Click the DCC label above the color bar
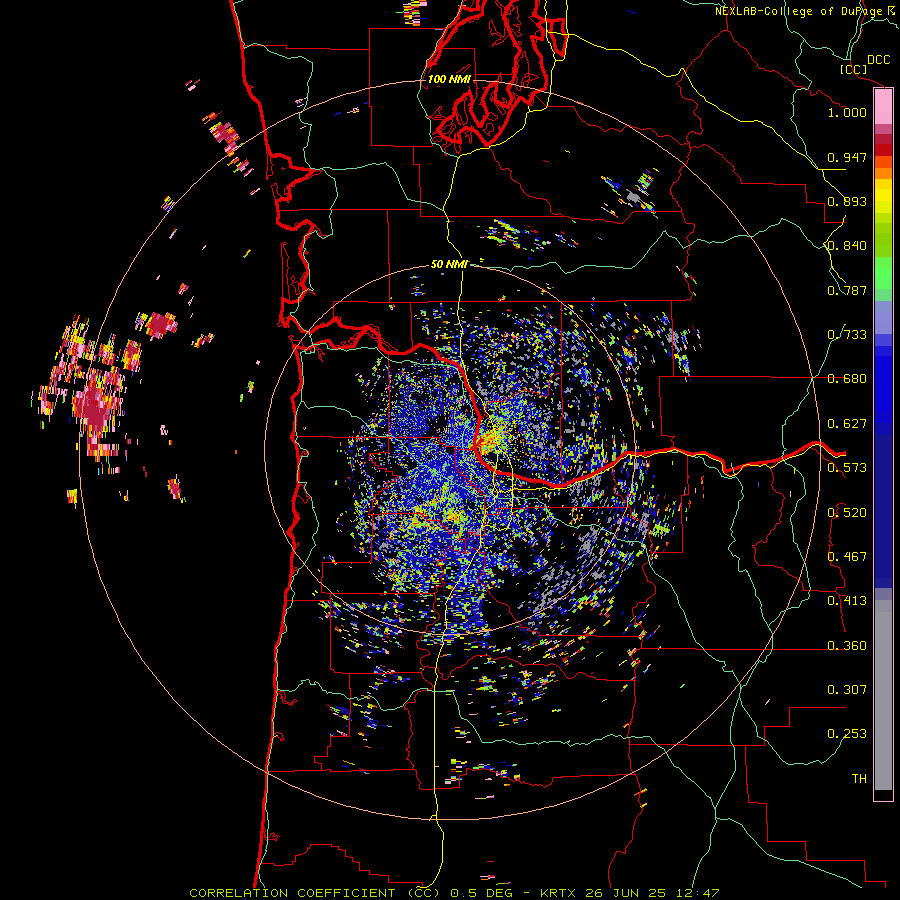The image size is (900, 900). [878, 60]
